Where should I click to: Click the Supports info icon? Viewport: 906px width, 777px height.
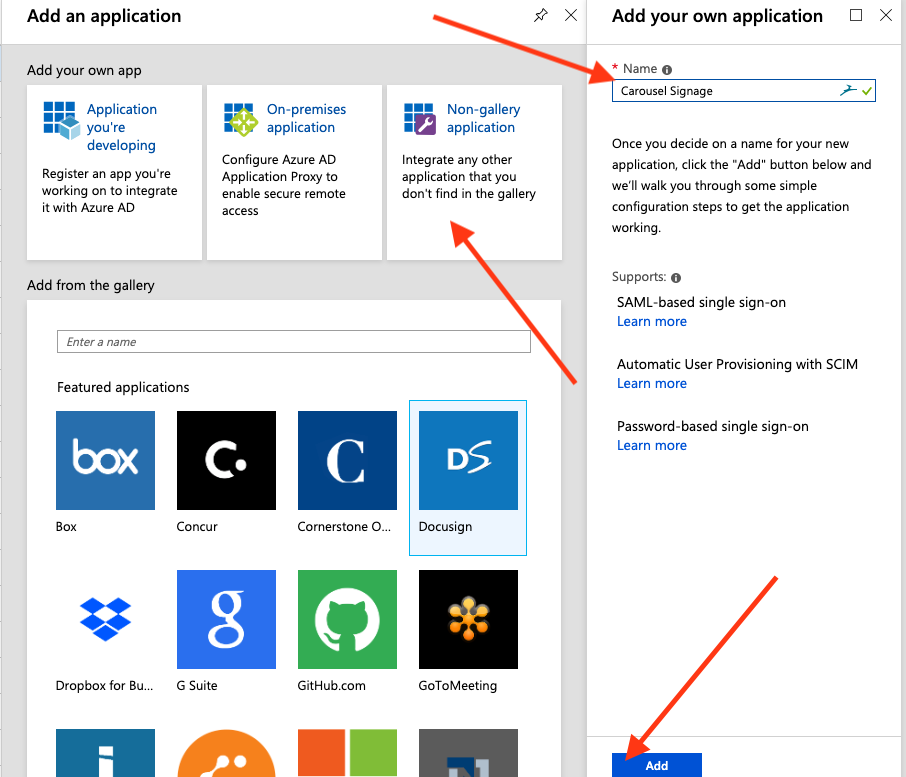tap(676, 278)
